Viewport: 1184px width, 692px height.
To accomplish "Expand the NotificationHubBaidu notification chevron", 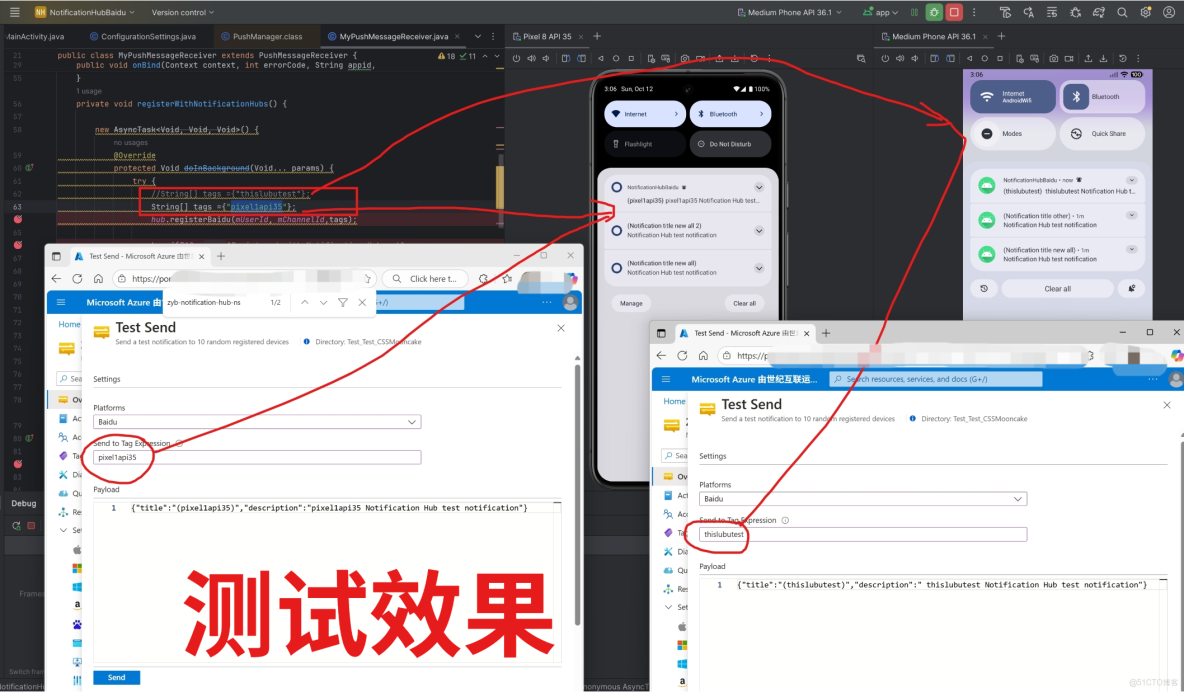I will 759,188.
